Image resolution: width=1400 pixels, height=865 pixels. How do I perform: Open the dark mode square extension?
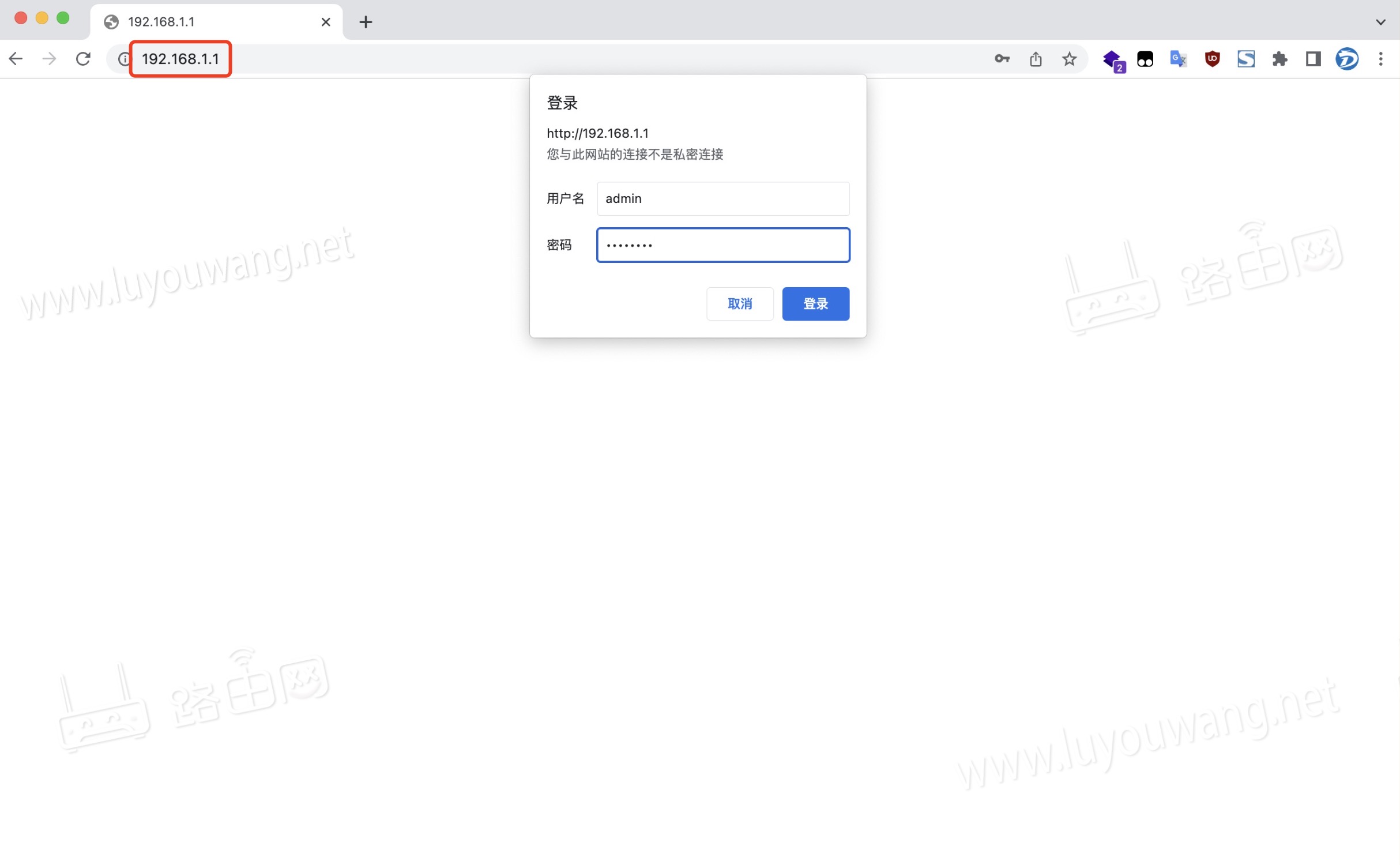coord(1313,58)
